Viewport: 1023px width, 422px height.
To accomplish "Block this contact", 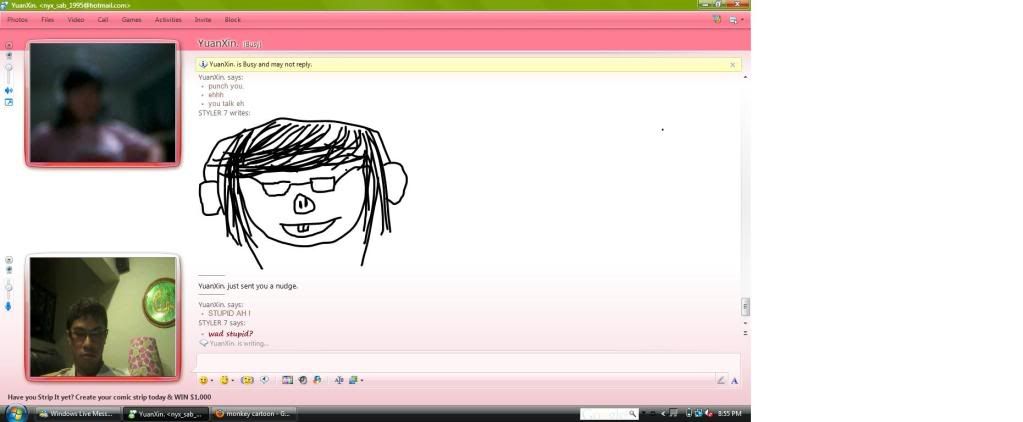I will coord(232,20).
